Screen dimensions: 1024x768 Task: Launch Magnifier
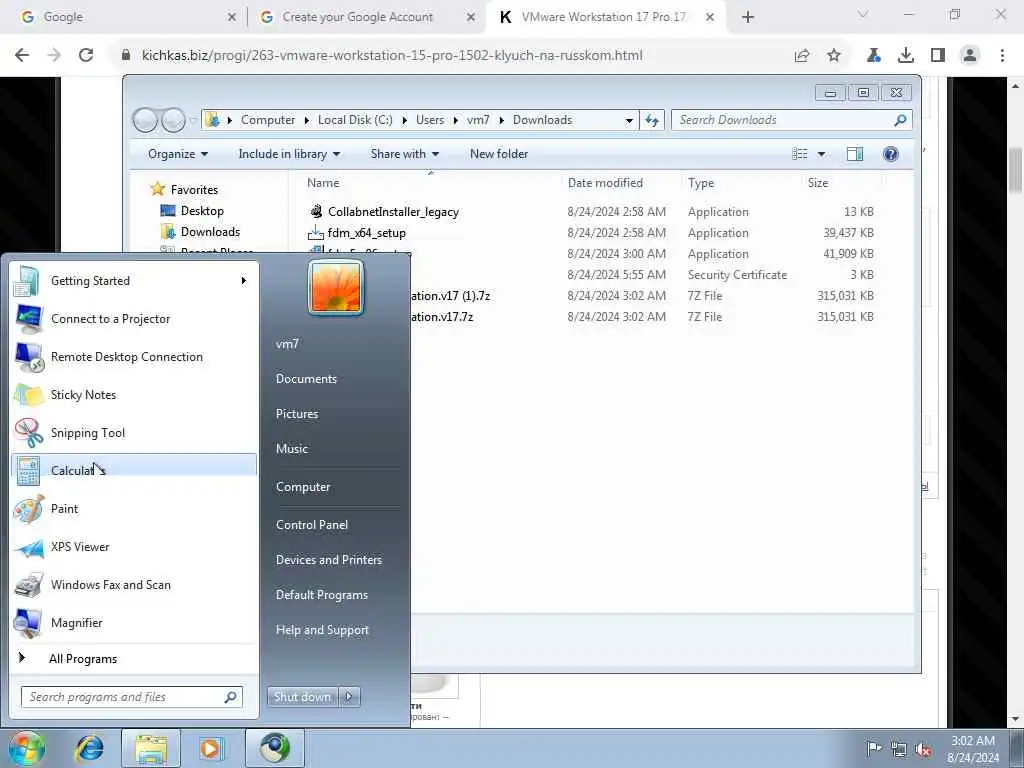[134, 622]
